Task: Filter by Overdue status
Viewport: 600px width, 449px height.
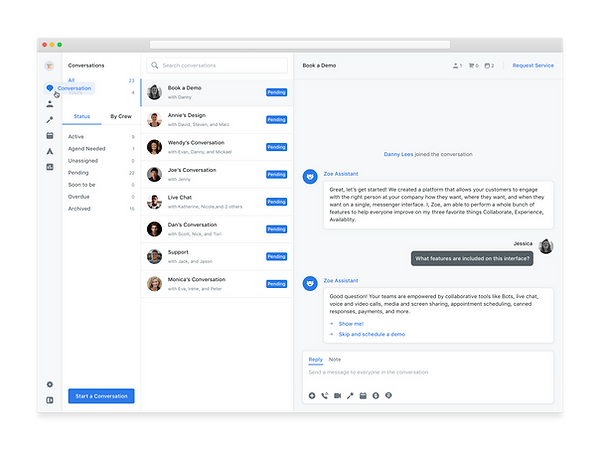Action: tap(101, 197)
